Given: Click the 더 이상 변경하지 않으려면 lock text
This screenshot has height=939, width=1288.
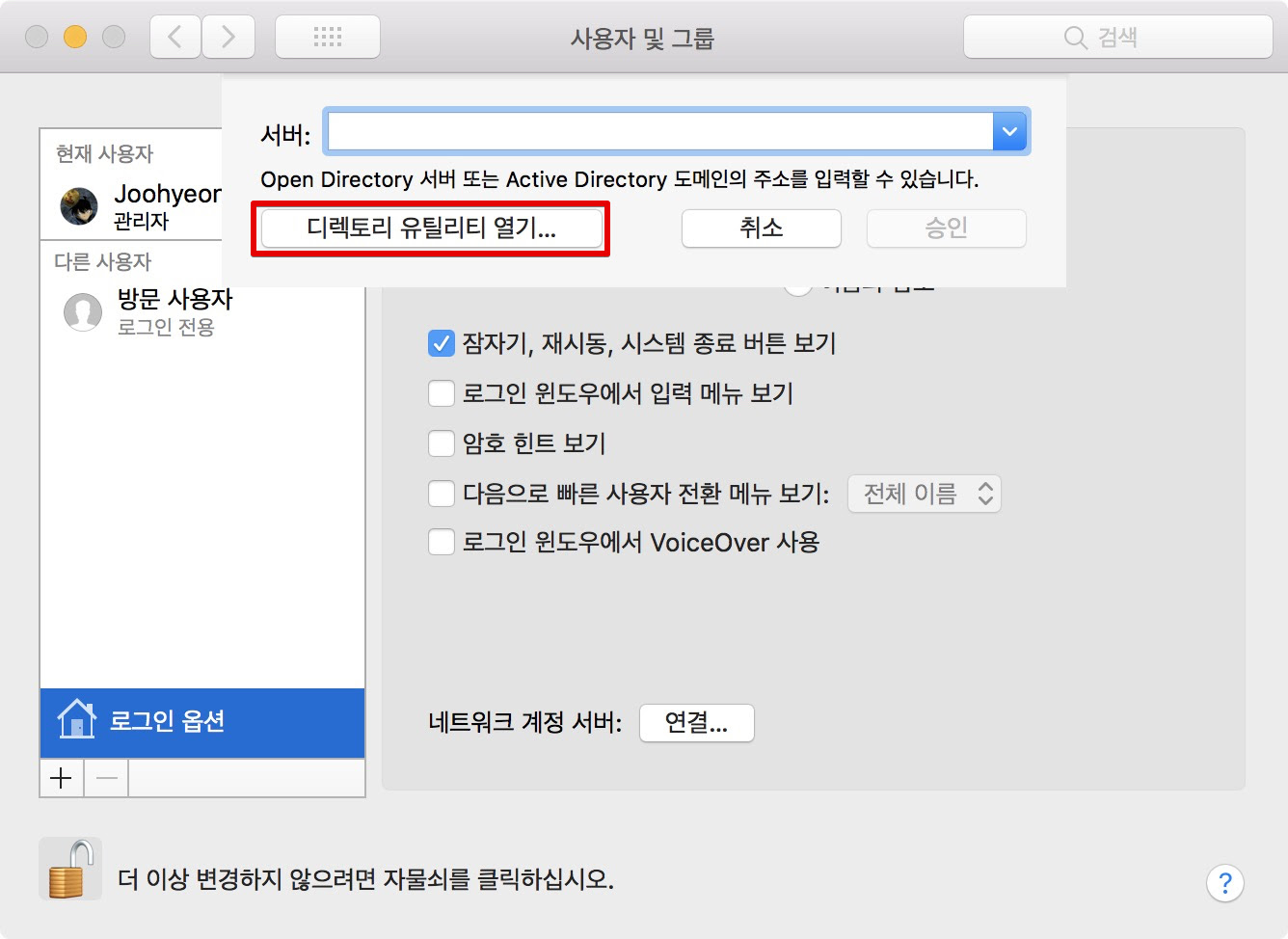Looking at the screenshot, I should point(366,879).
